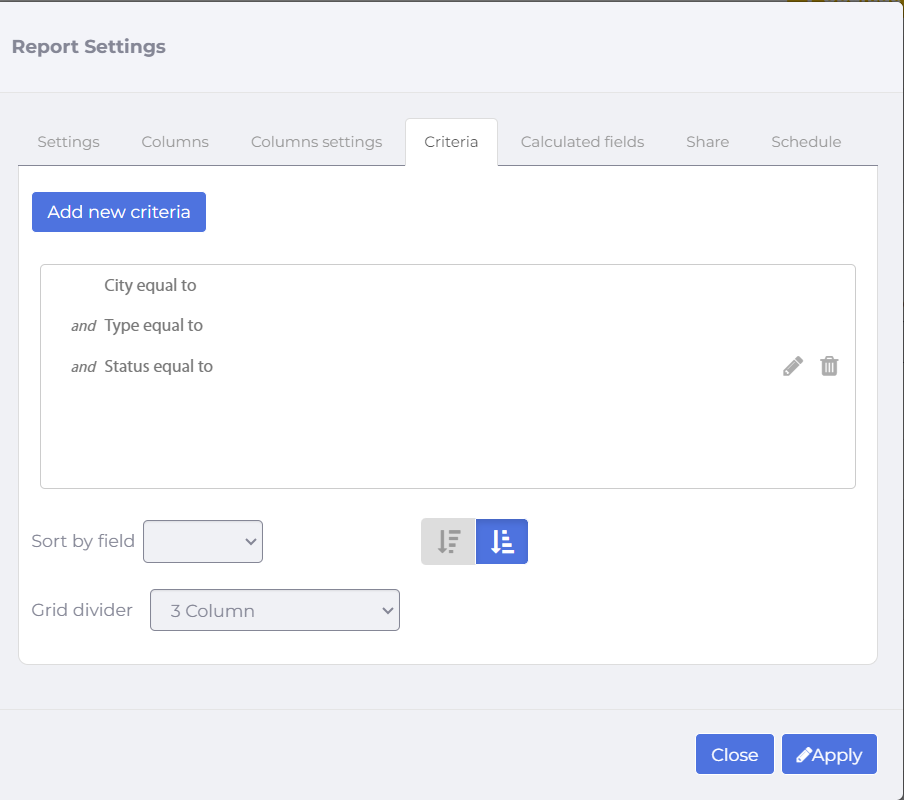The height and width of the screenshot is (800, 904).
Task: Select the Criteria tab
Action: click(x=451, y=142)
